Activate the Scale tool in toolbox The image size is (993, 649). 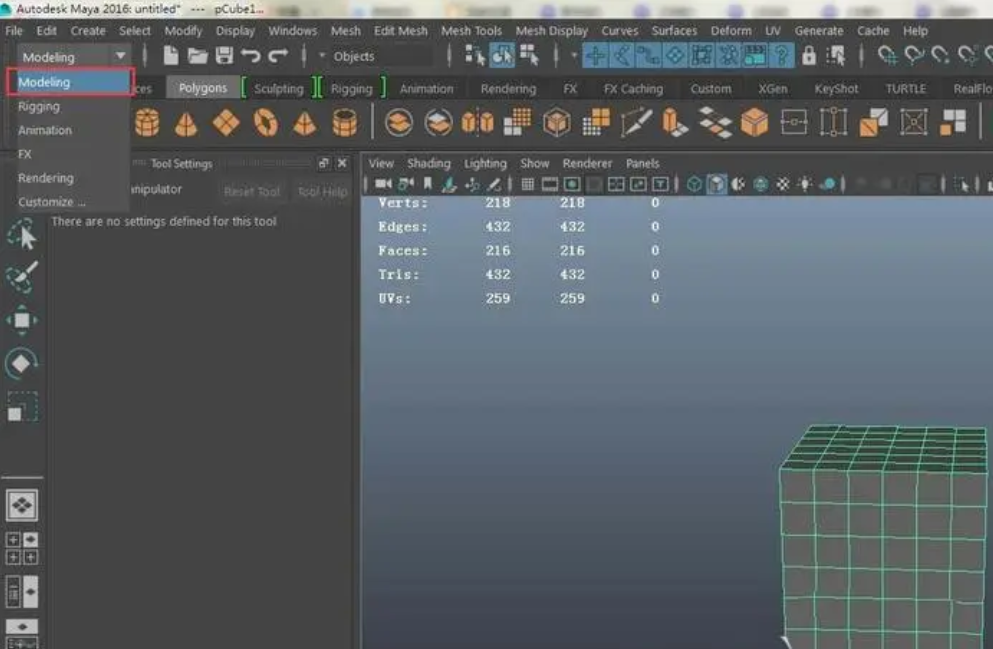click(22, 406)
